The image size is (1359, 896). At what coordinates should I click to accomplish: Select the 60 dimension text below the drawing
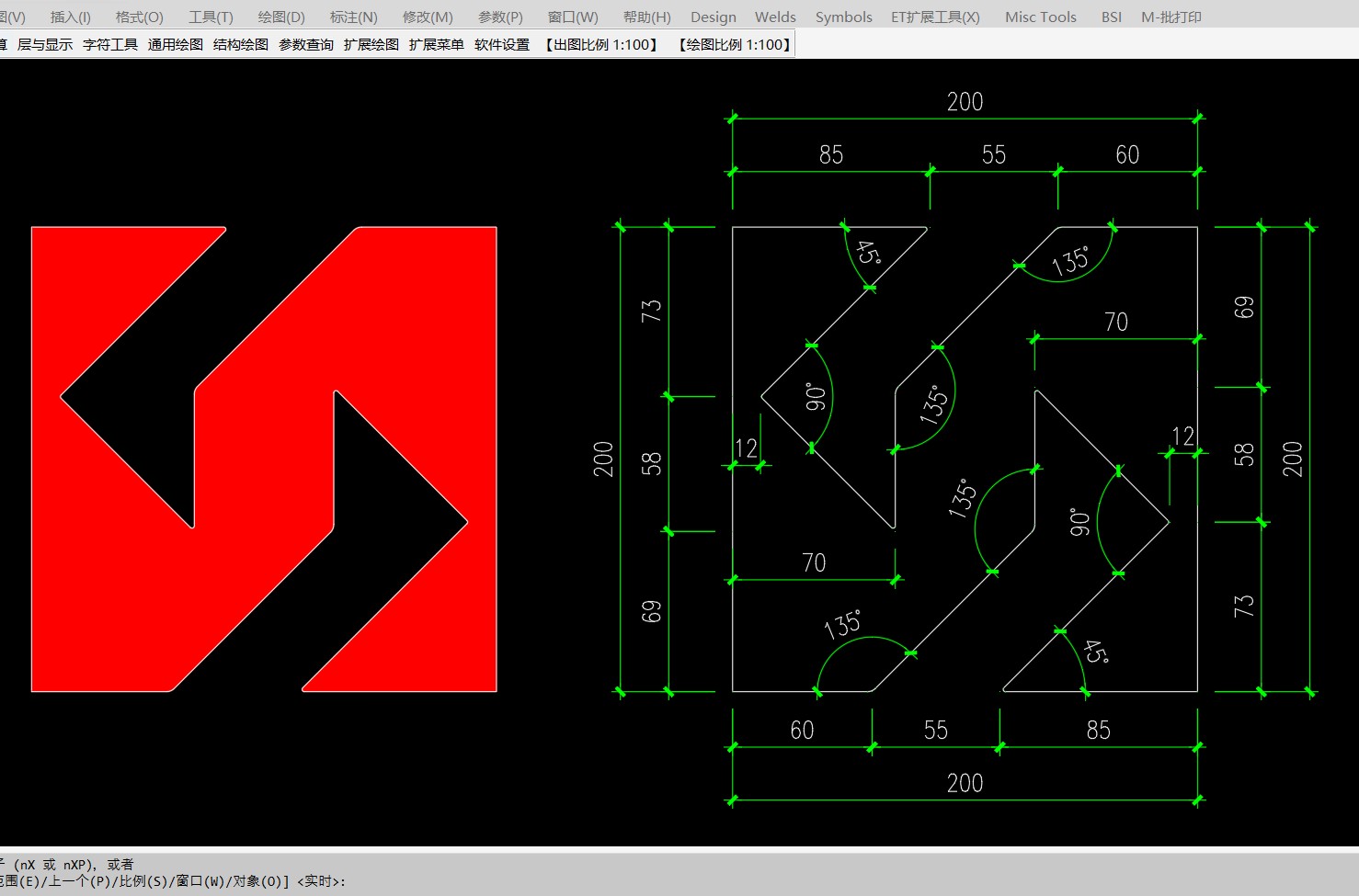803,730
